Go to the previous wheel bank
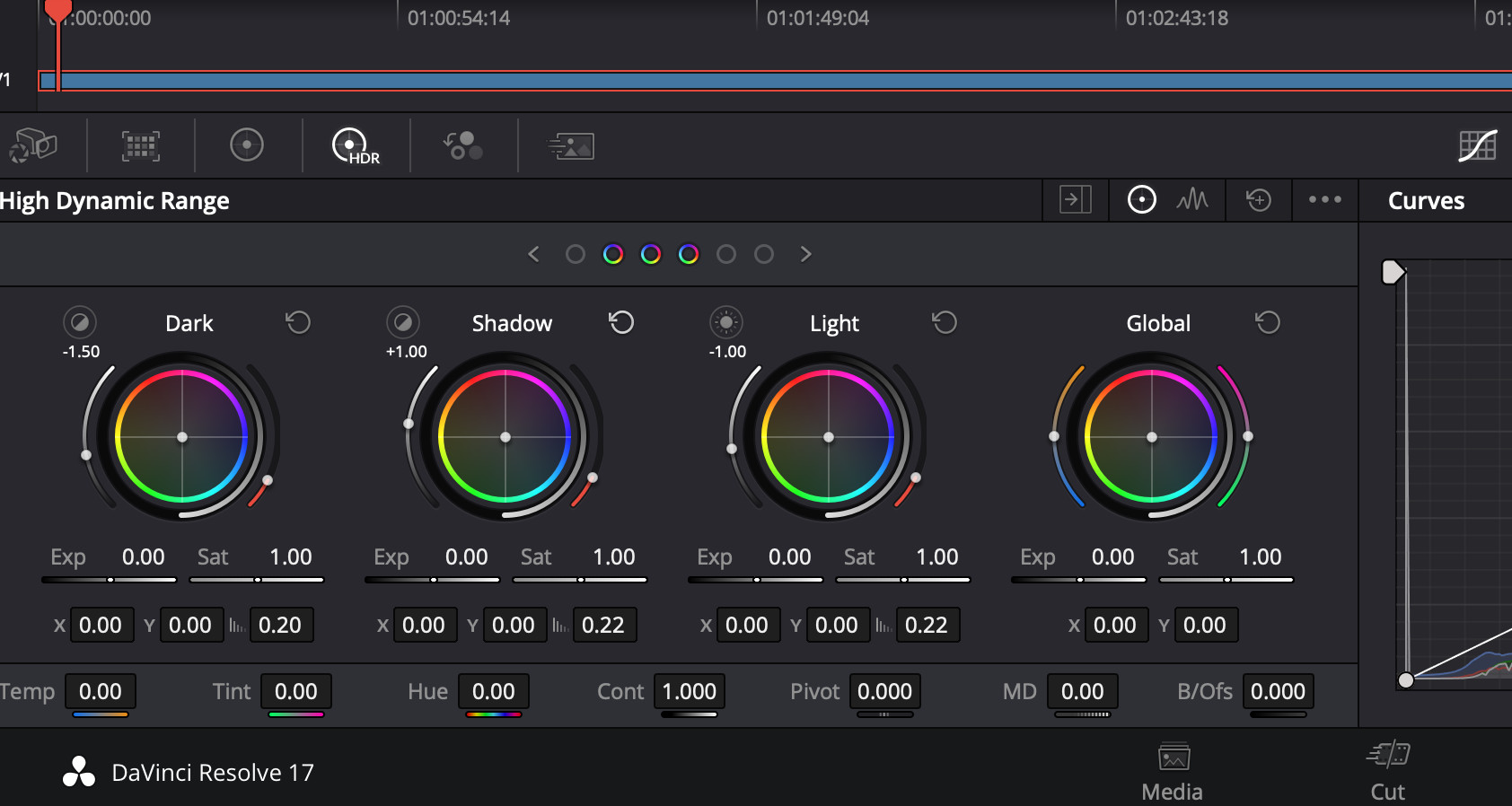Viewport: 1512px width, 806px height. click(x=534, y=254)
